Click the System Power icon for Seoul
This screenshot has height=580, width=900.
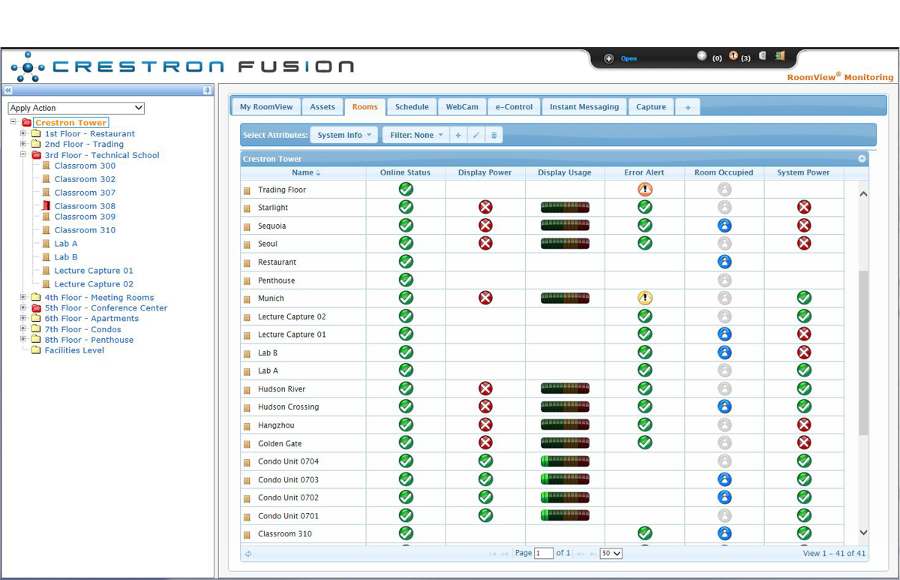804,243
